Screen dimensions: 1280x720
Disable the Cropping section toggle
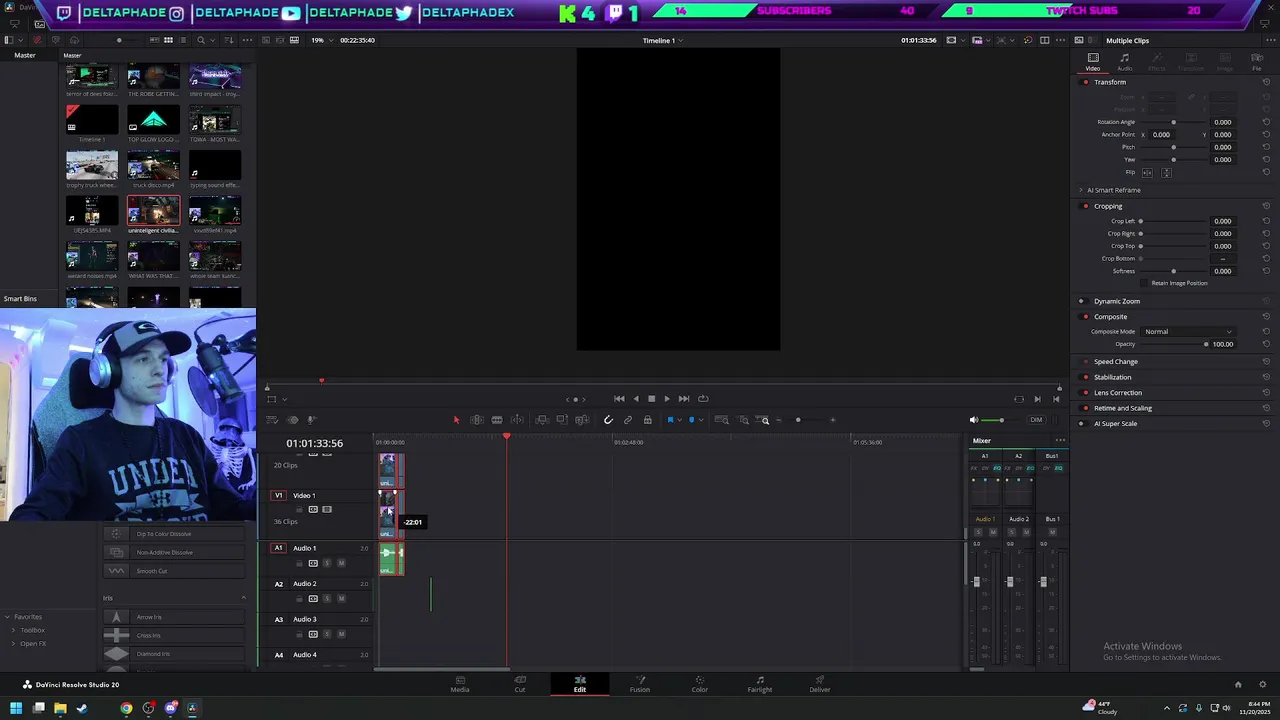1086,206
